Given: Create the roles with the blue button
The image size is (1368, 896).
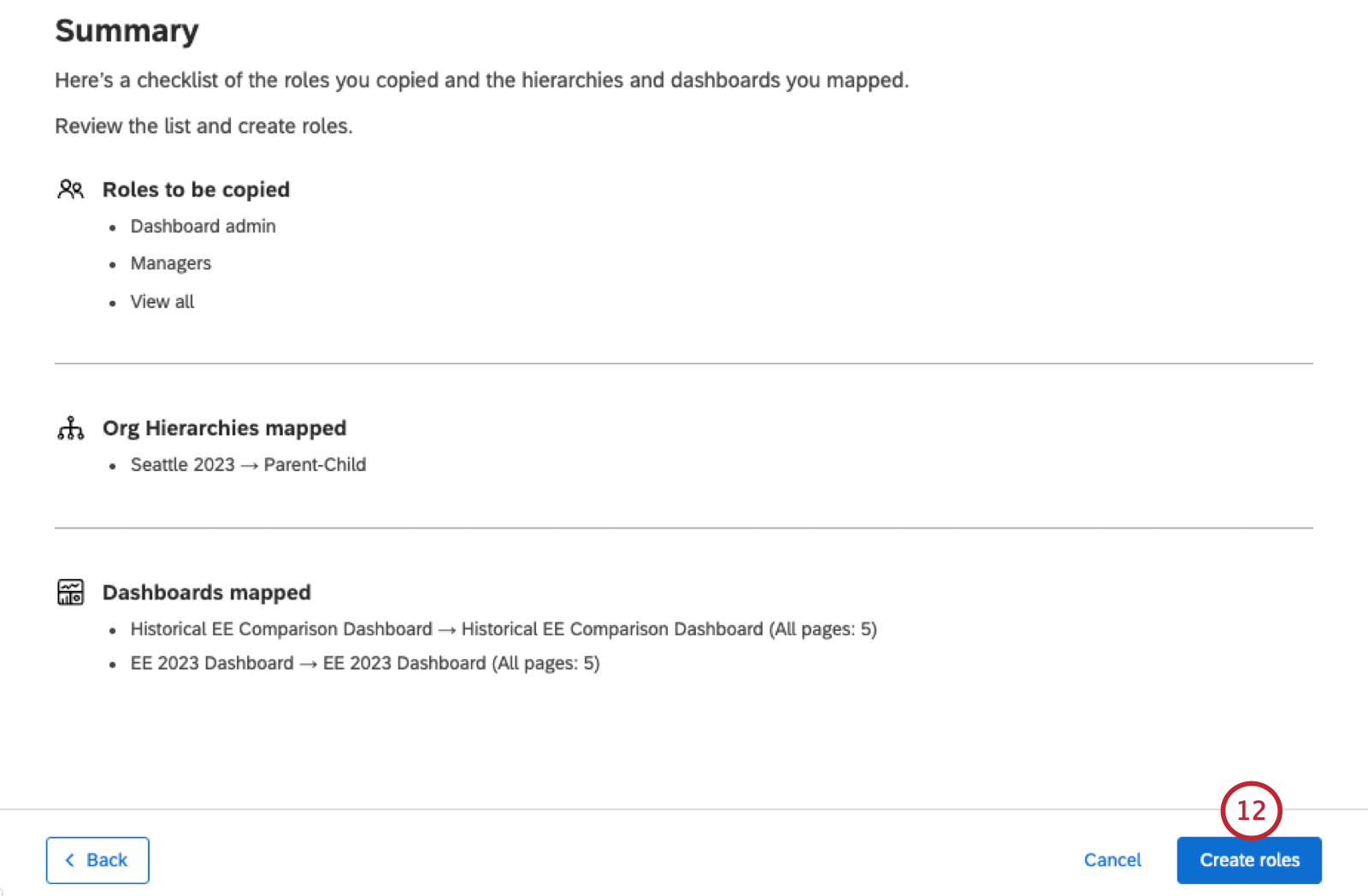Looking at the screenshot, I should 1249,860.
